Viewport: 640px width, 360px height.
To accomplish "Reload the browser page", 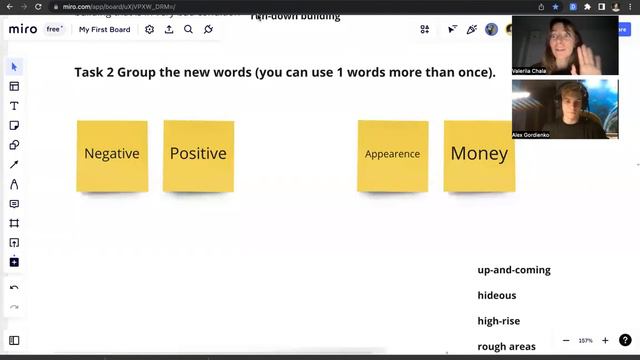I will pyautogui.click(x=38, y=7).
